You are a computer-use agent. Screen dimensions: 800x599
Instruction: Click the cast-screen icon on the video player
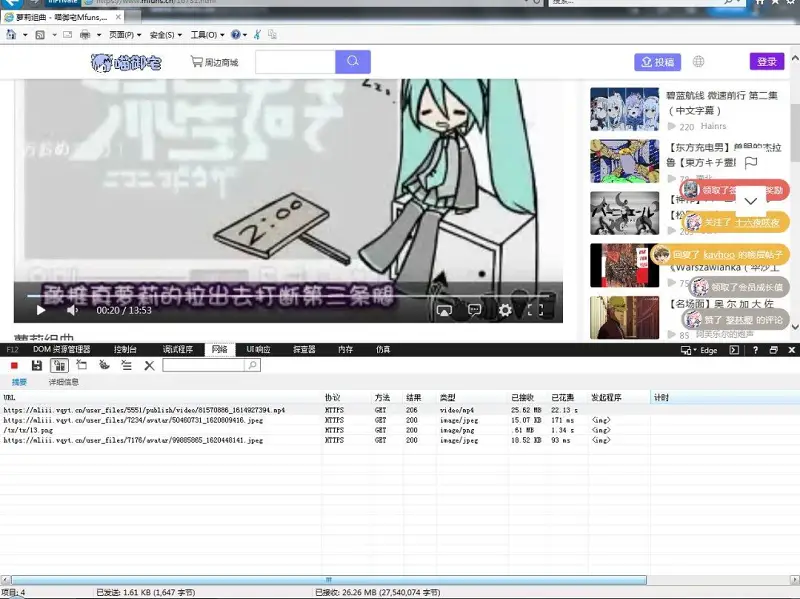click(x=444, y=310)
